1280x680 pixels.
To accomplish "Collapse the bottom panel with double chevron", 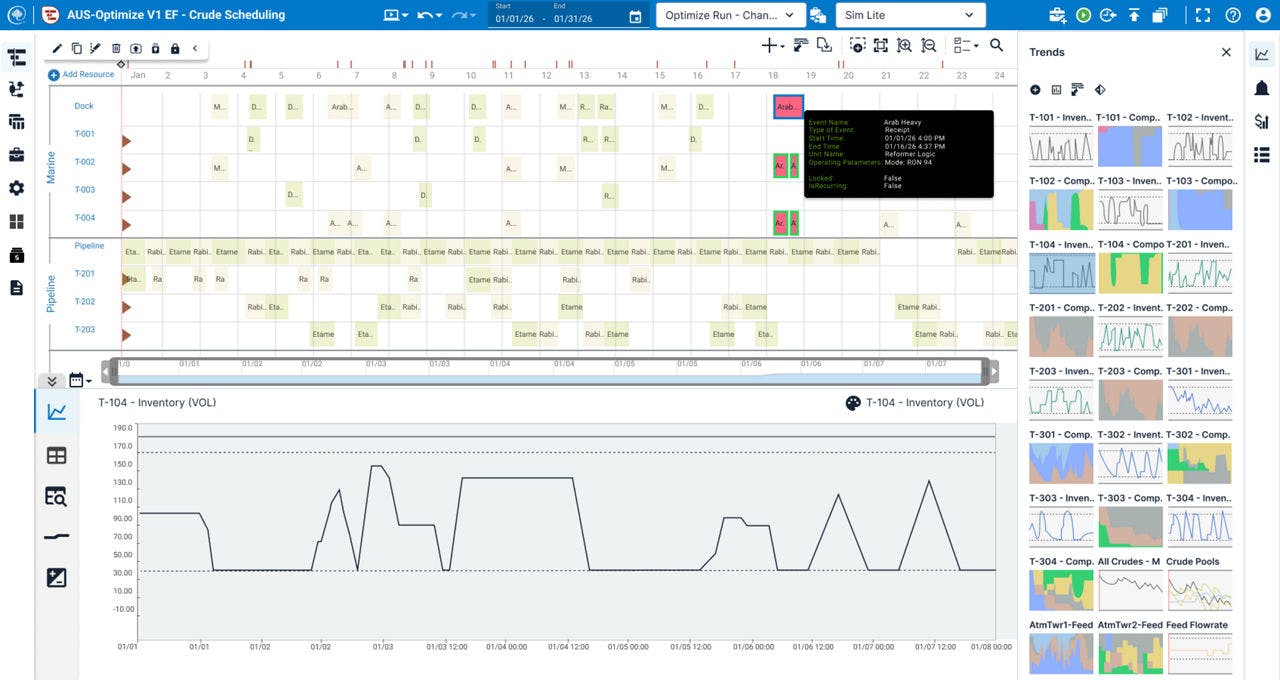I will 52,381.
